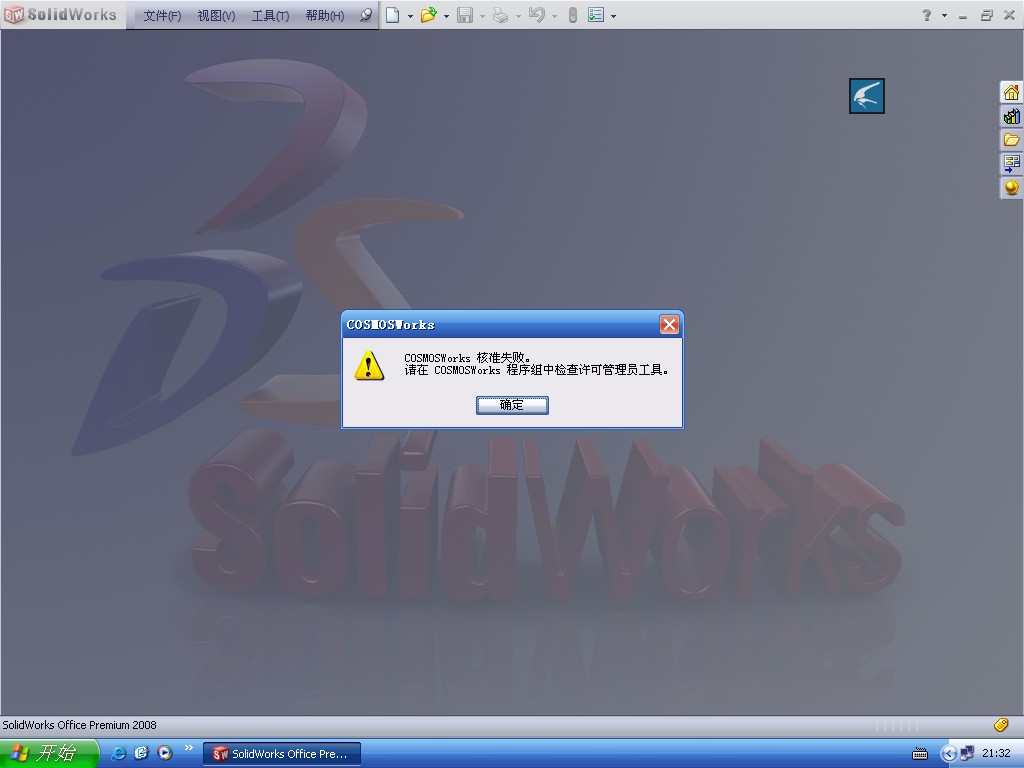Viewport: 1024px width, 768px height.
Task: Open the File Explorer folder tab
Action: click(x=1011, y=140)
